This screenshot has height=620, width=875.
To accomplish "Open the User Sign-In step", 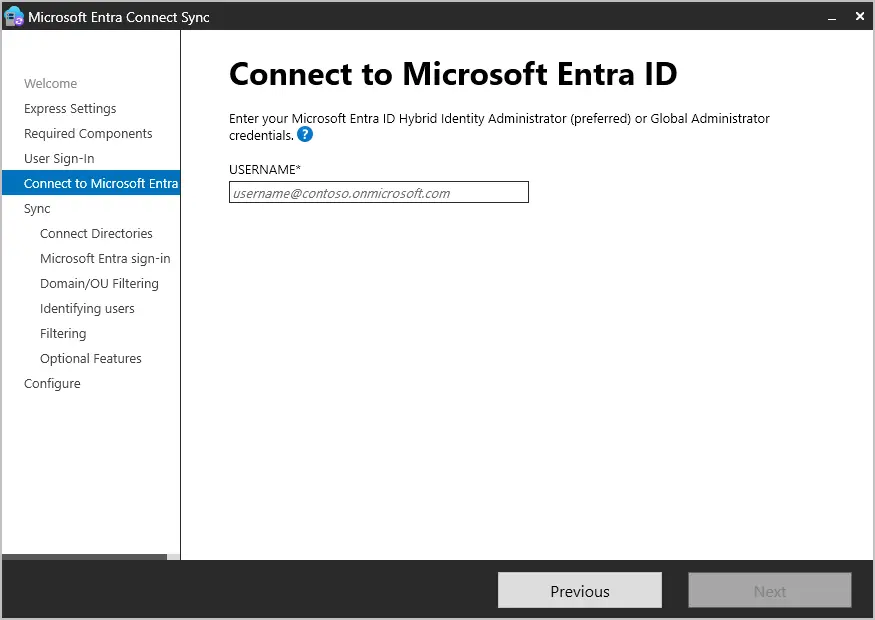I will point(59,159).
